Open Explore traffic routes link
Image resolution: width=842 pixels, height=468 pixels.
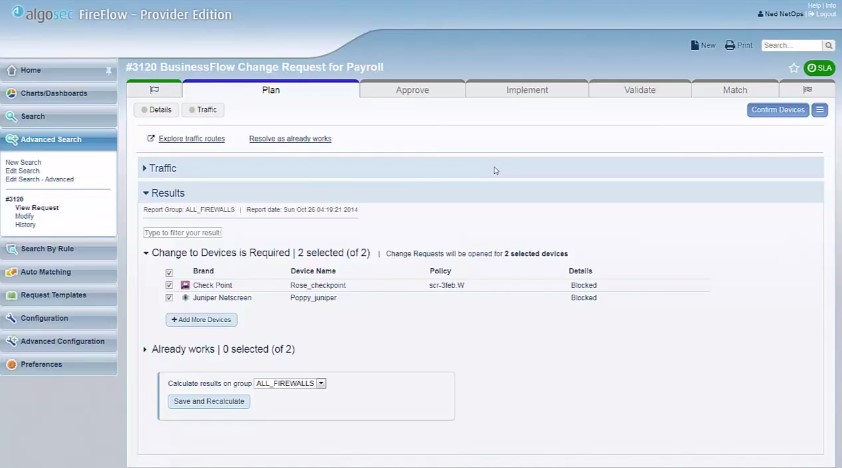point(192,138)
